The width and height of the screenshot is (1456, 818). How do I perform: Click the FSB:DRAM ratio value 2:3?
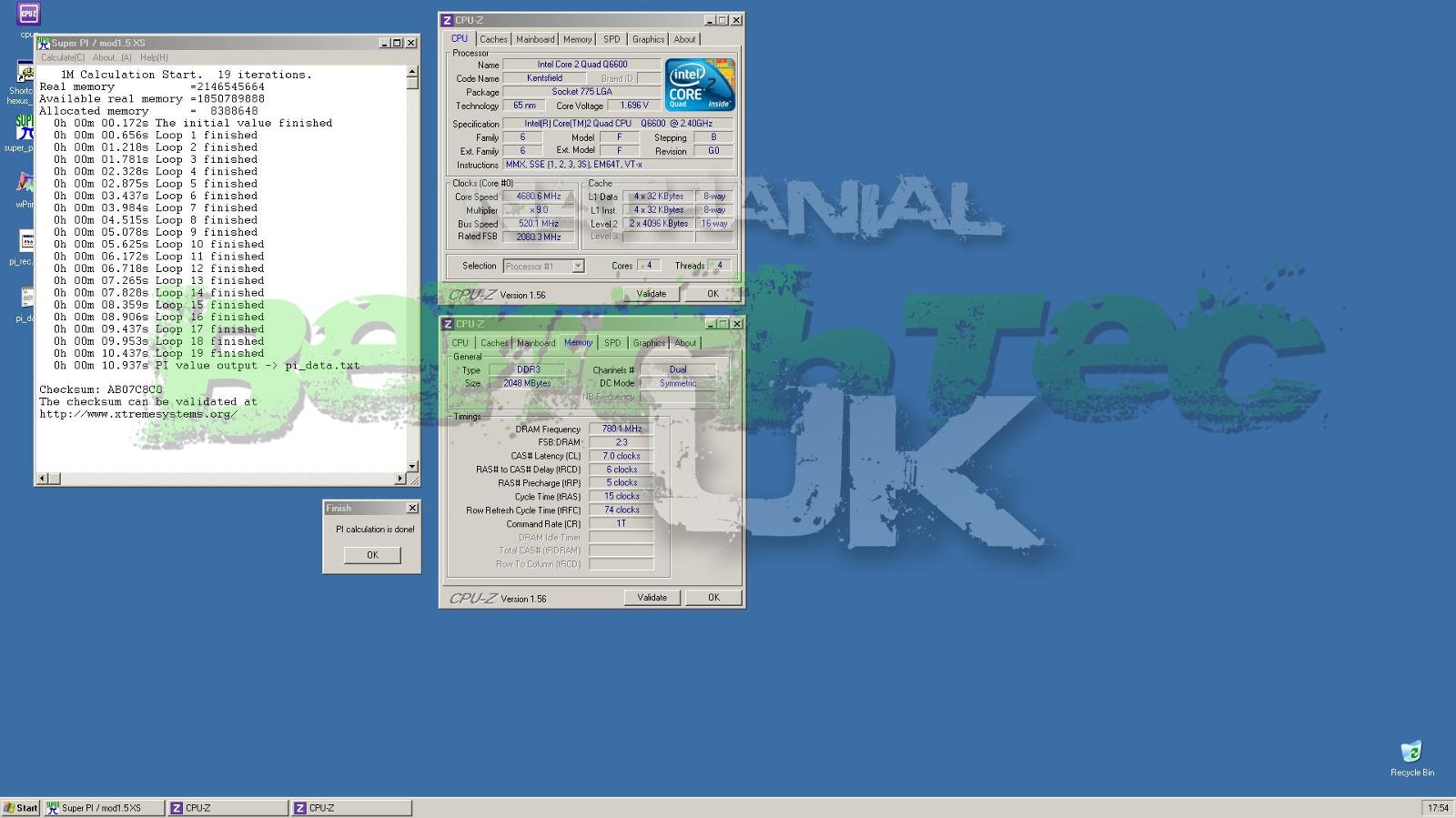click(x=622, y=442)
